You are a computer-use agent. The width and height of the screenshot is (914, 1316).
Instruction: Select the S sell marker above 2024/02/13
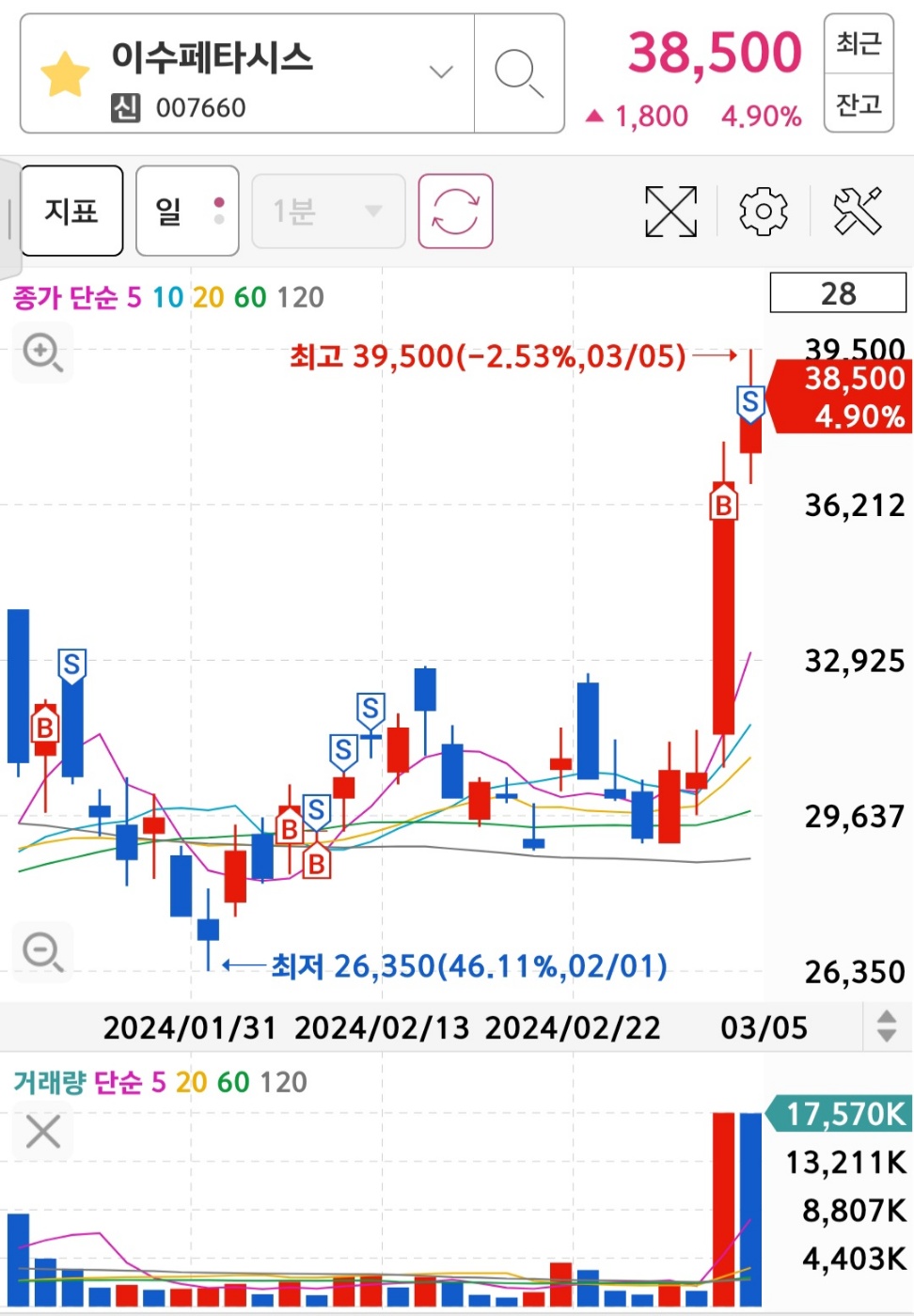[370, 710]
